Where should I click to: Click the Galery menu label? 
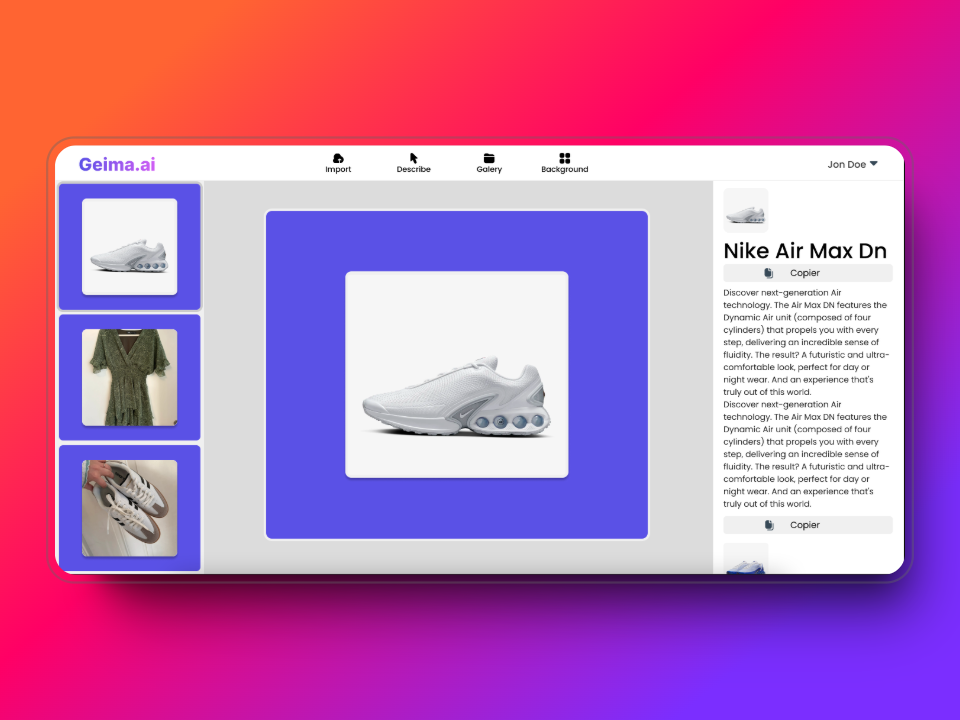[x=489, y=170]
